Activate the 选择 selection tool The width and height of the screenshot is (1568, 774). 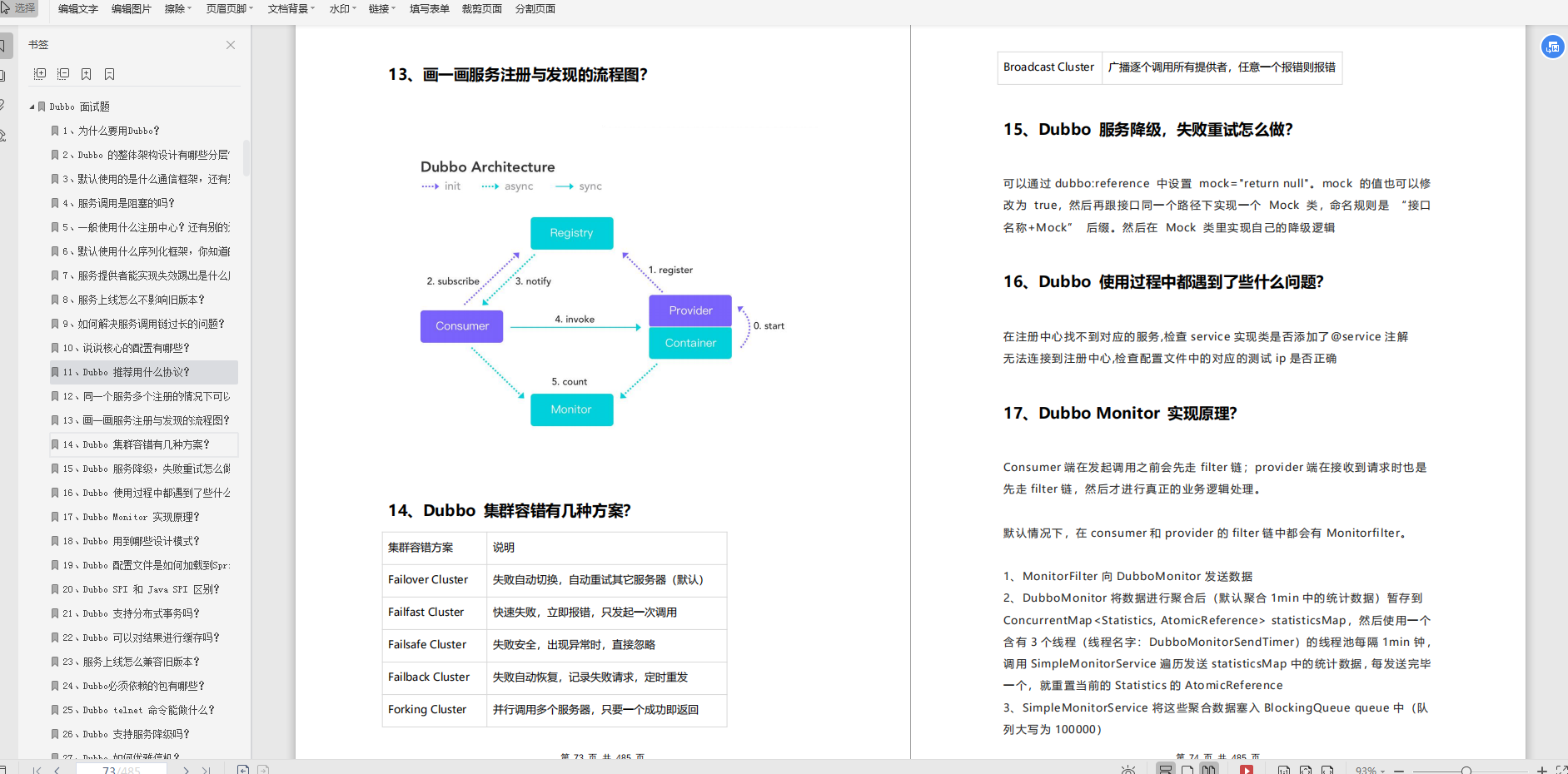click(18, 8)
